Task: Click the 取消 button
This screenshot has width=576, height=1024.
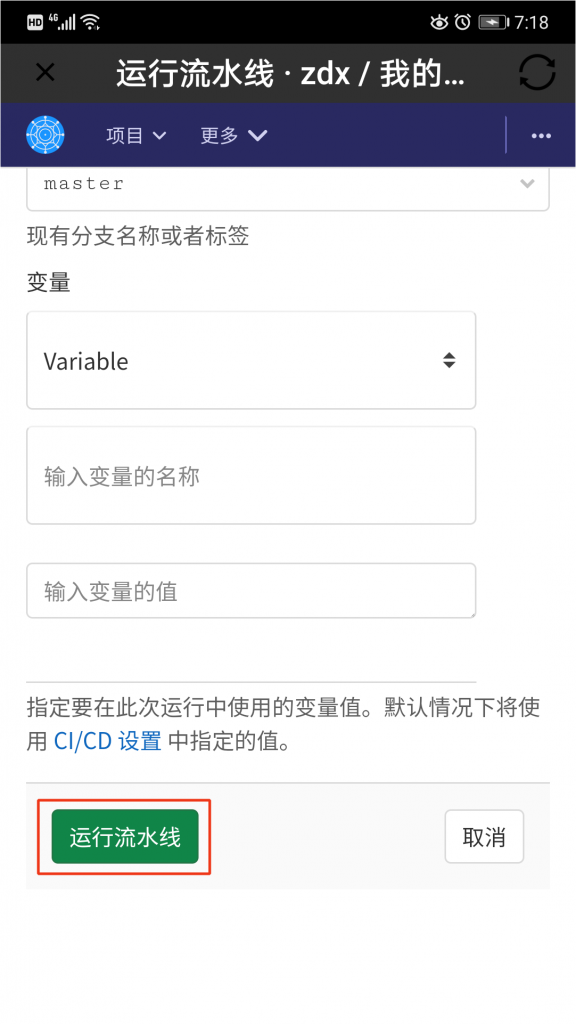Action: tap(484, 837)
